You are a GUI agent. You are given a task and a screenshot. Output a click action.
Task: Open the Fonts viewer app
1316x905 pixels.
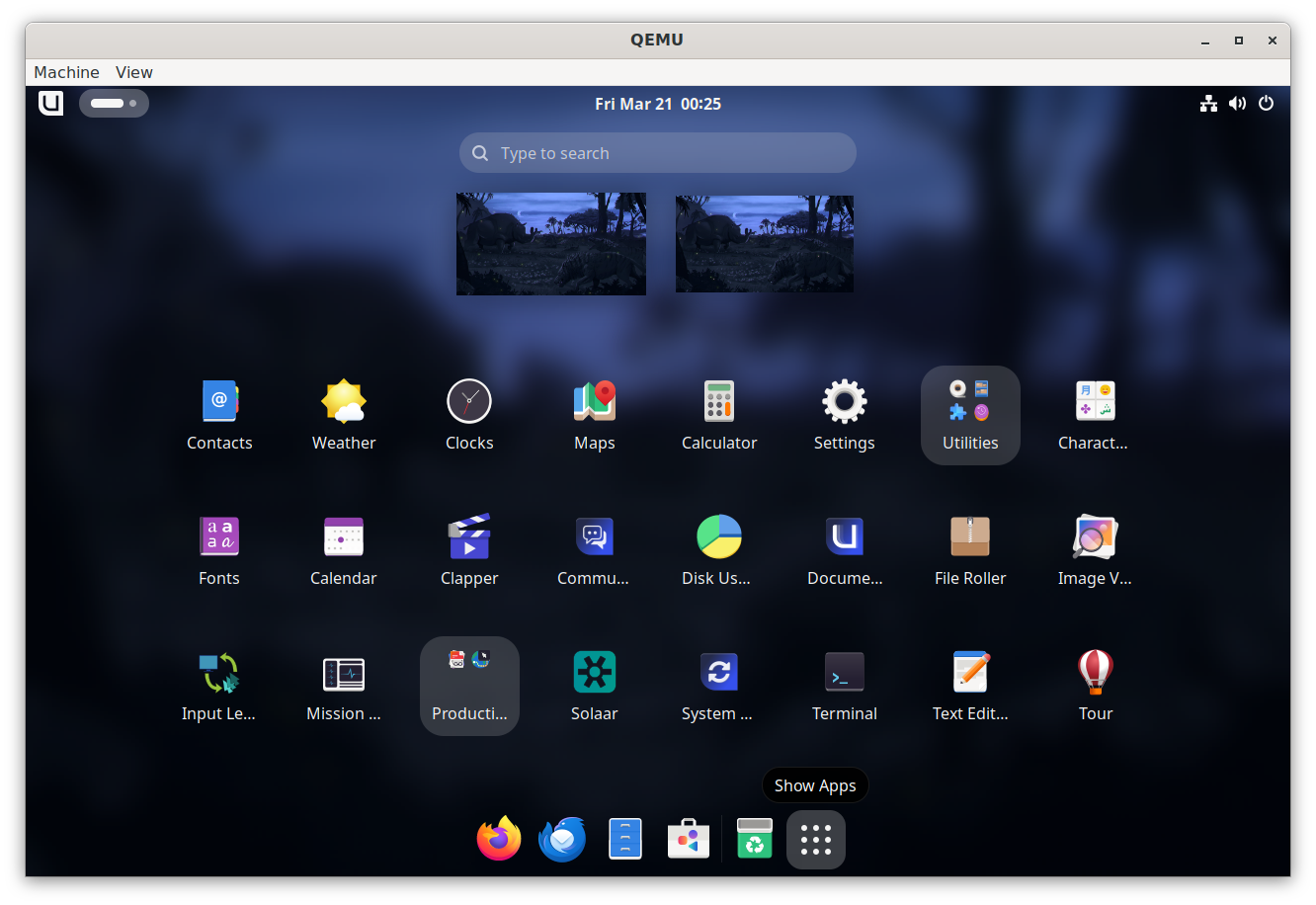click(x=219, y=550)
